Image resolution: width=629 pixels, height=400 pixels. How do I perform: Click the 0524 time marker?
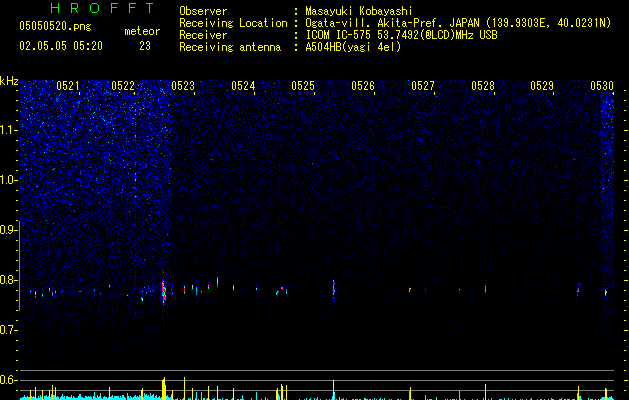[x=243, y=85]
